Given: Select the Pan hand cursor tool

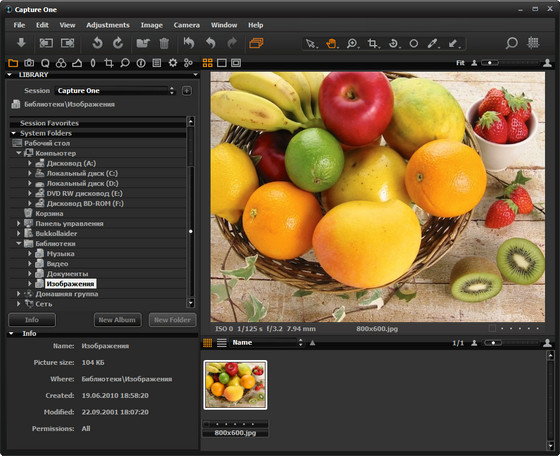Looking at the screenshot, I should (x=331, y=44).
